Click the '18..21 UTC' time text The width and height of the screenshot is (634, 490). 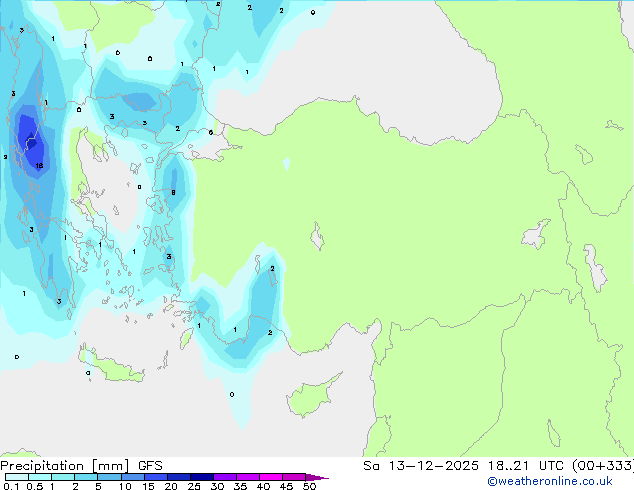527,466
